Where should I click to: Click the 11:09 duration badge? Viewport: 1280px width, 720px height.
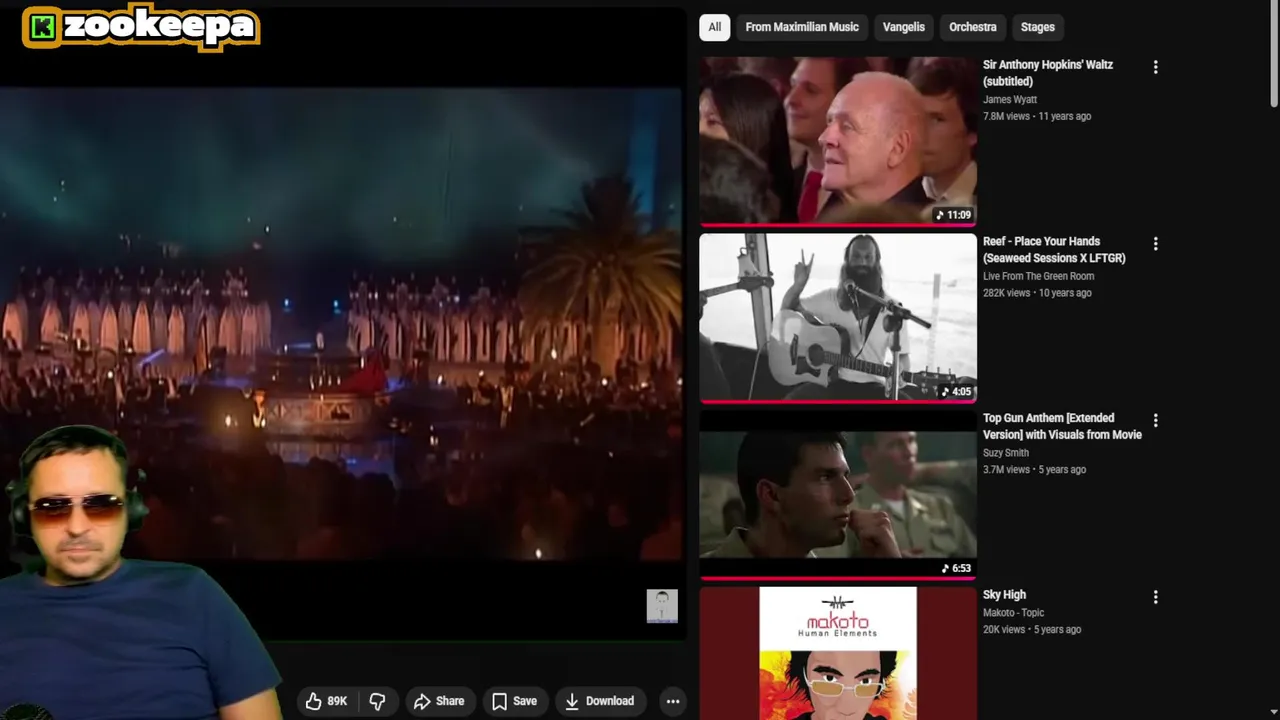coord(953,215)
